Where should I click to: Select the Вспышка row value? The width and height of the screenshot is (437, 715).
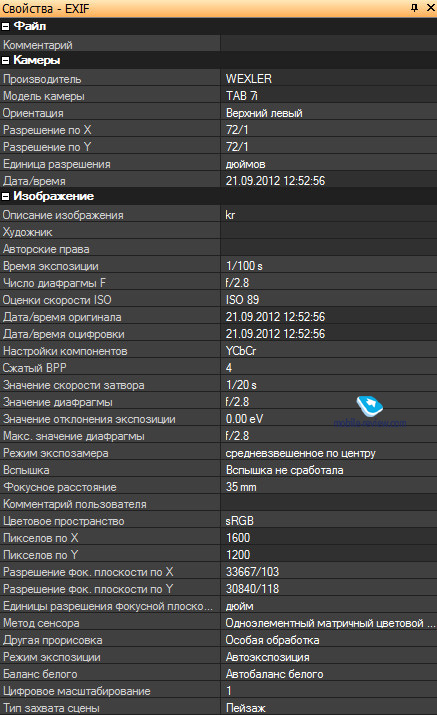pyautogui.click(x=328, y=470)
